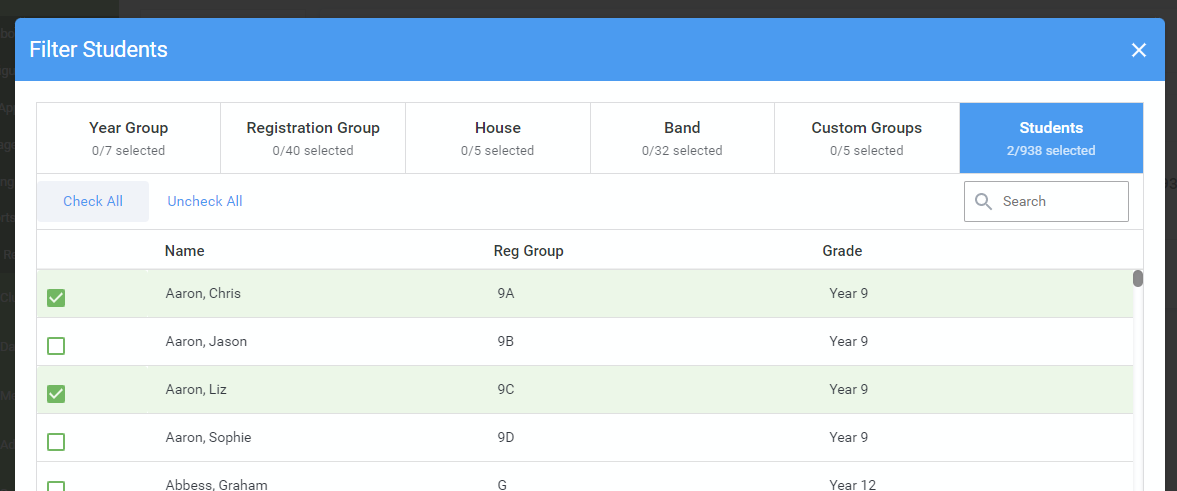Open the Registration Group tab
Screen dimensions: 1177x491
point(313,138)
